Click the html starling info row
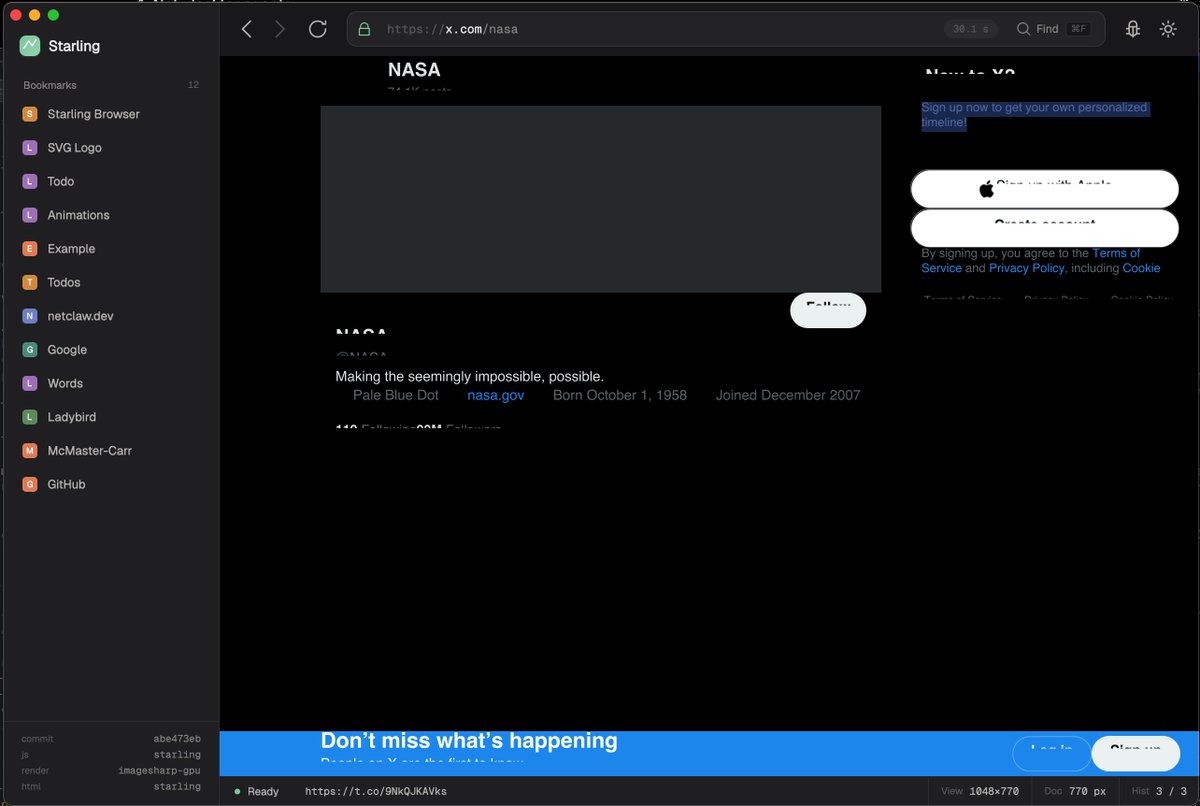The width and height of the screenshot is (1200, 806). pyautogui.click(x=110, y=787)
